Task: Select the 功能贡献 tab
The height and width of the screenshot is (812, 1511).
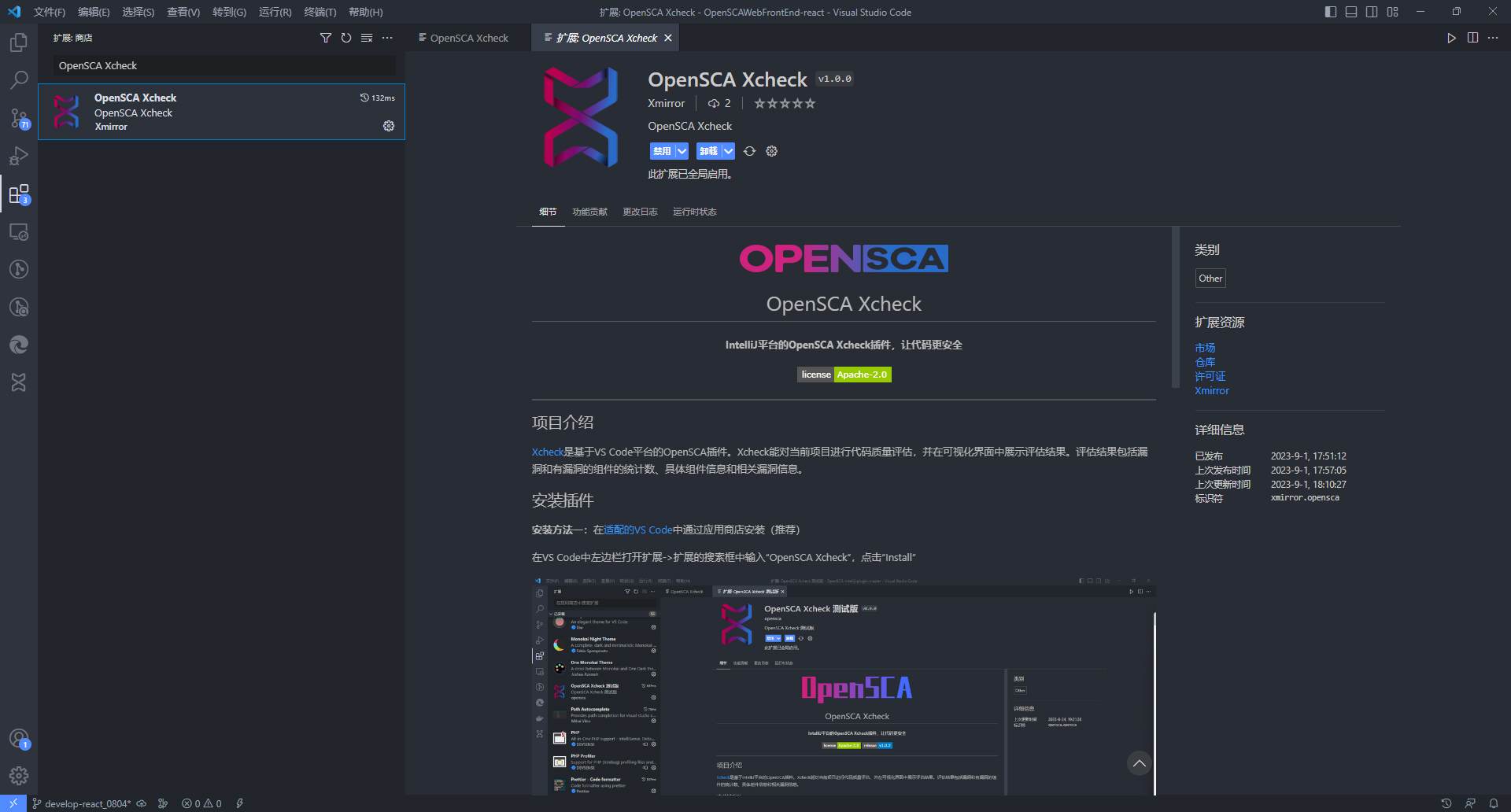Action: pos(589,212)
